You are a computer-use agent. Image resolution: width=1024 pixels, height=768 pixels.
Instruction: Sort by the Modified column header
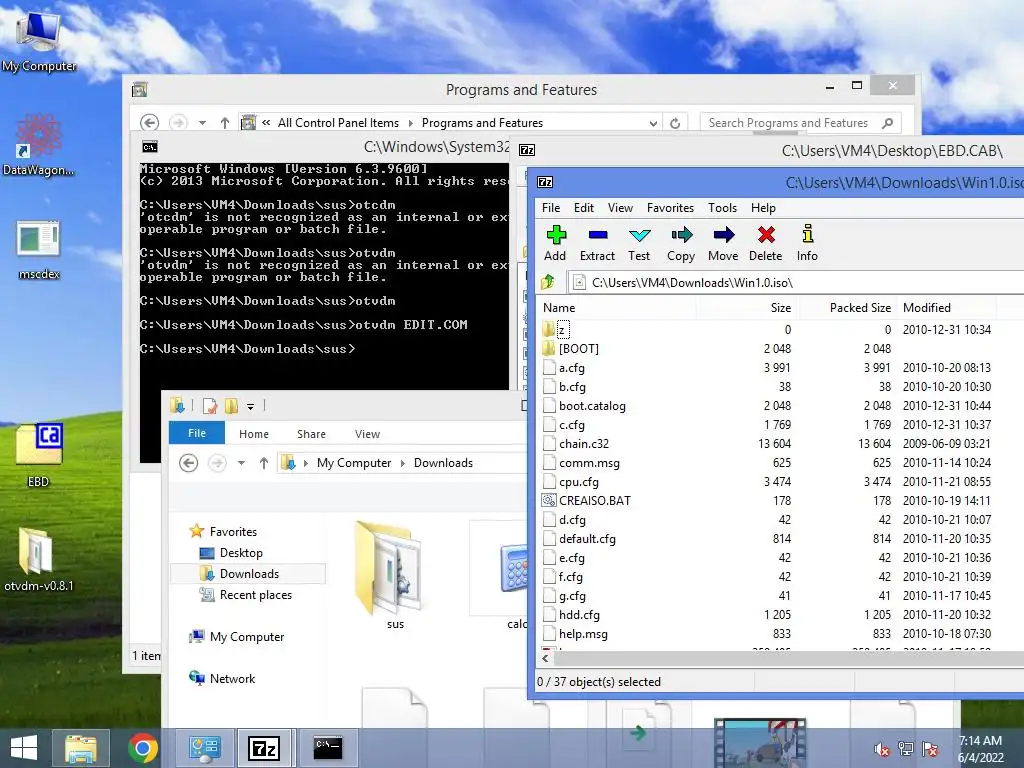point(947,308)
